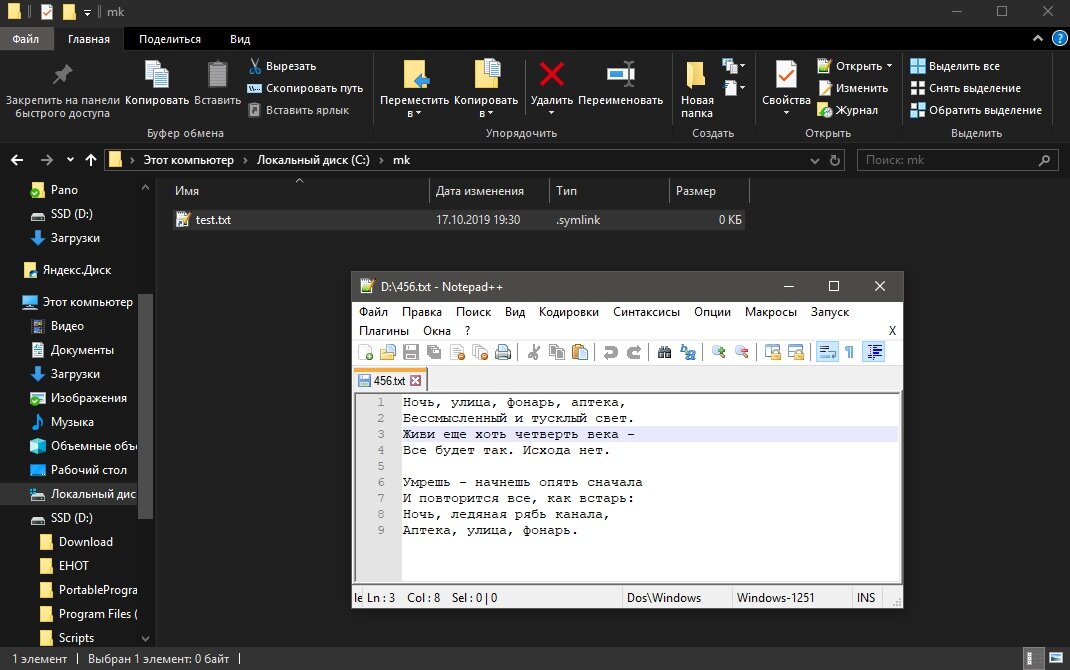Click New file icon in Notepad++ toolbar
The width and height of the screenshot is (1070, 670).
[366, 352]
